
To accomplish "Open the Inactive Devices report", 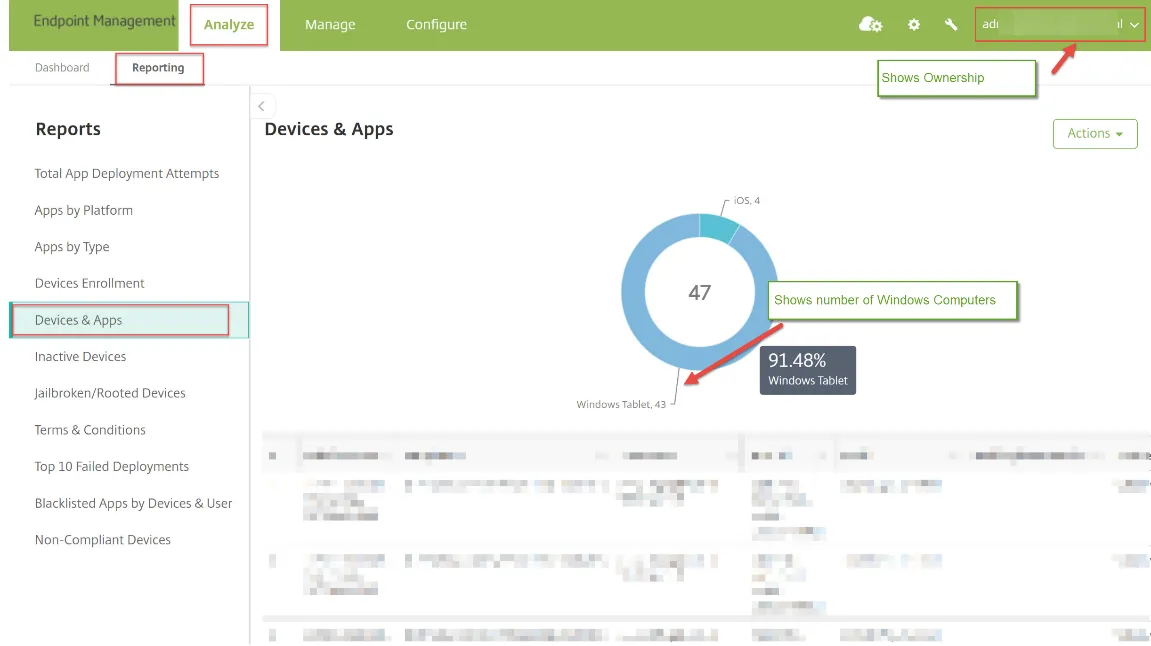I will [x=80, y=357].
